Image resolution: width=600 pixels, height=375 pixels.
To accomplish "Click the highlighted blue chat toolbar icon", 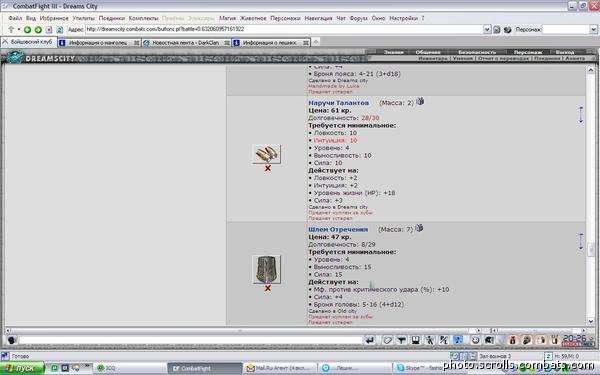I will [458, 340].
